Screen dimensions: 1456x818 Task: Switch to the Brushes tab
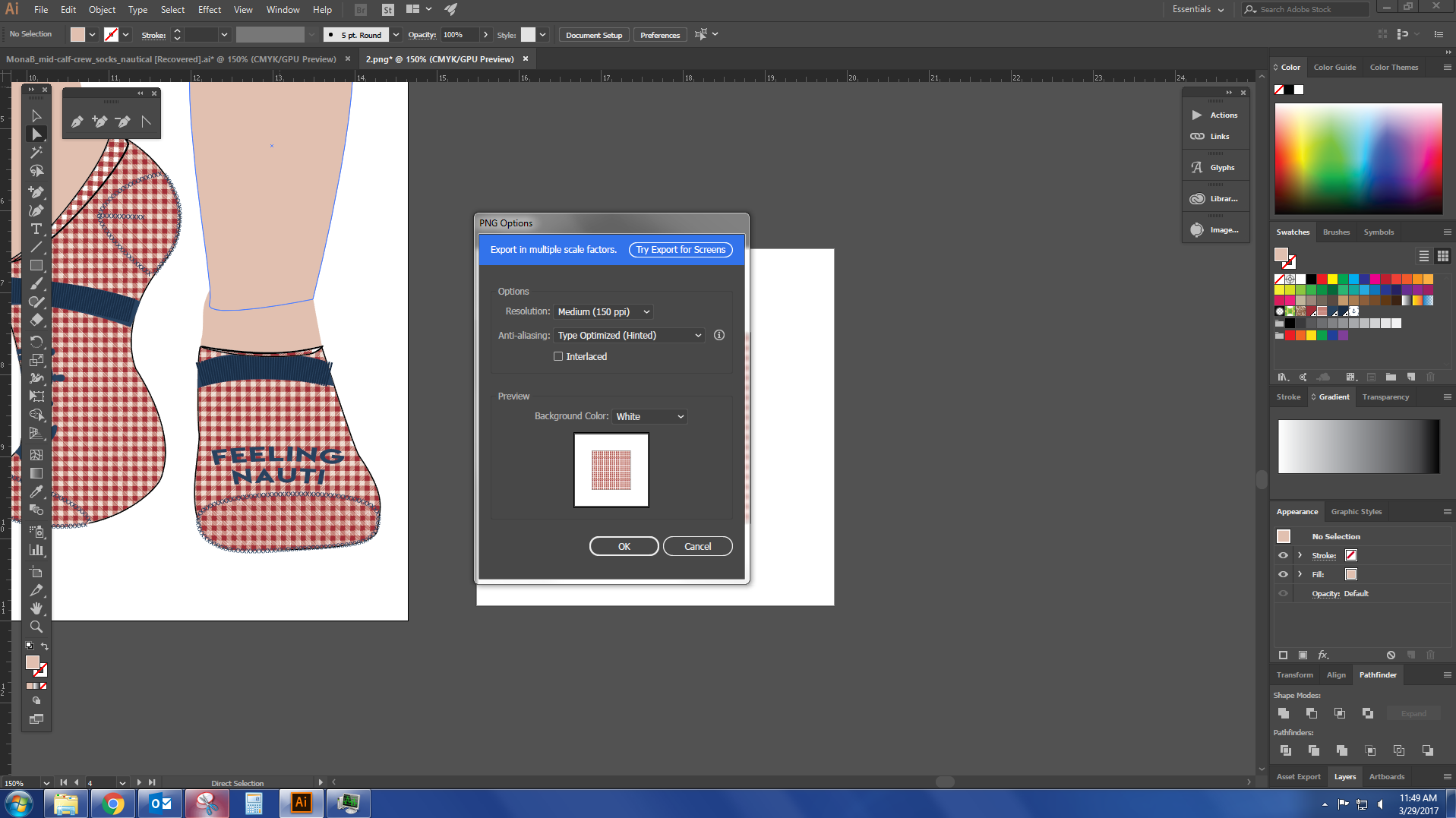pyautogui.click(x=1335, y=232)
